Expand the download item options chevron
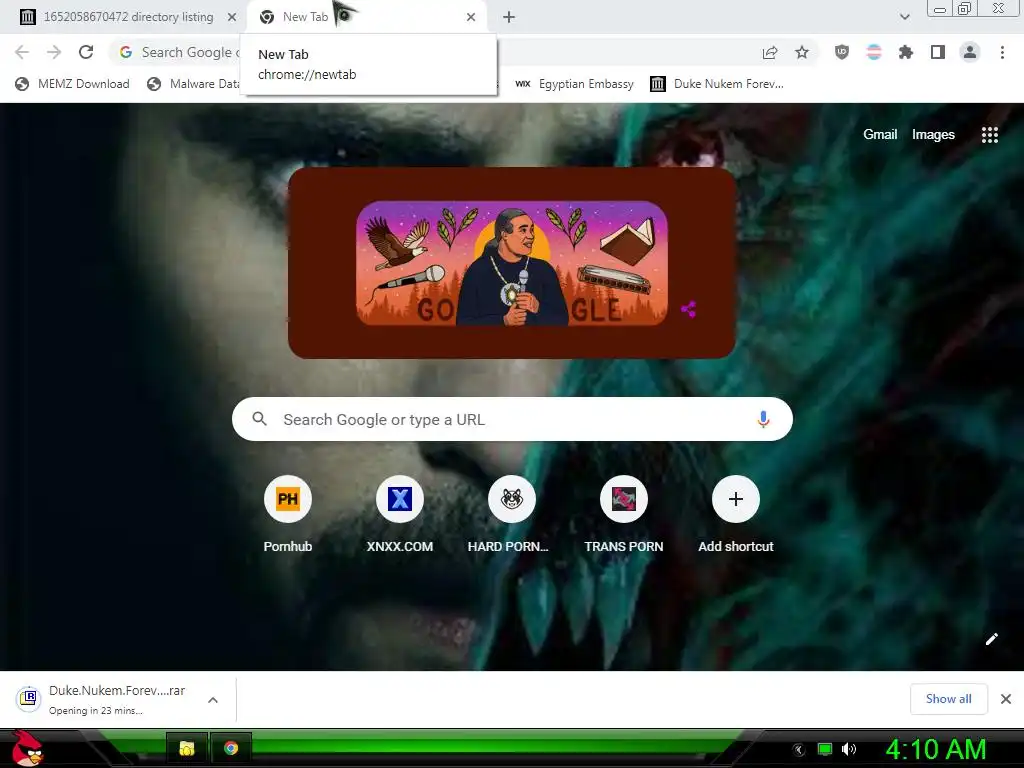This screenshot has width=1024, height=768. click(212, 699)
